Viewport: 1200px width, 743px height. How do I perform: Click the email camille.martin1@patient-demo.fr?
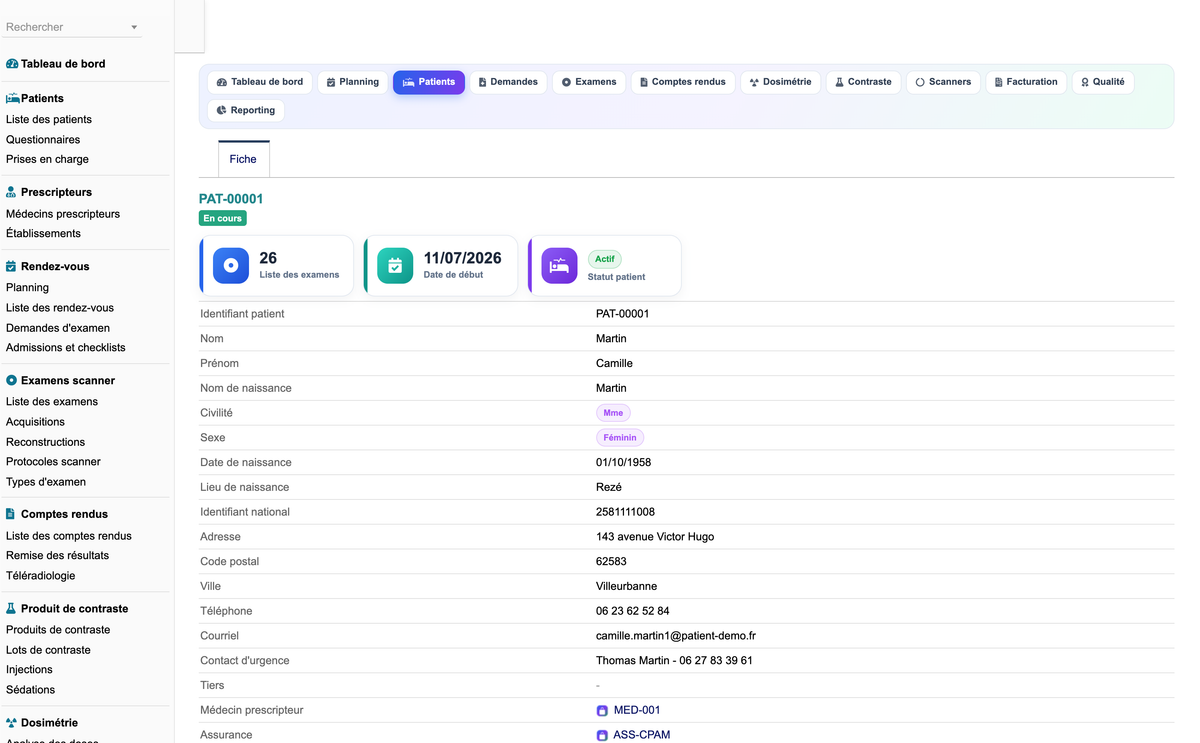(676, 636)
